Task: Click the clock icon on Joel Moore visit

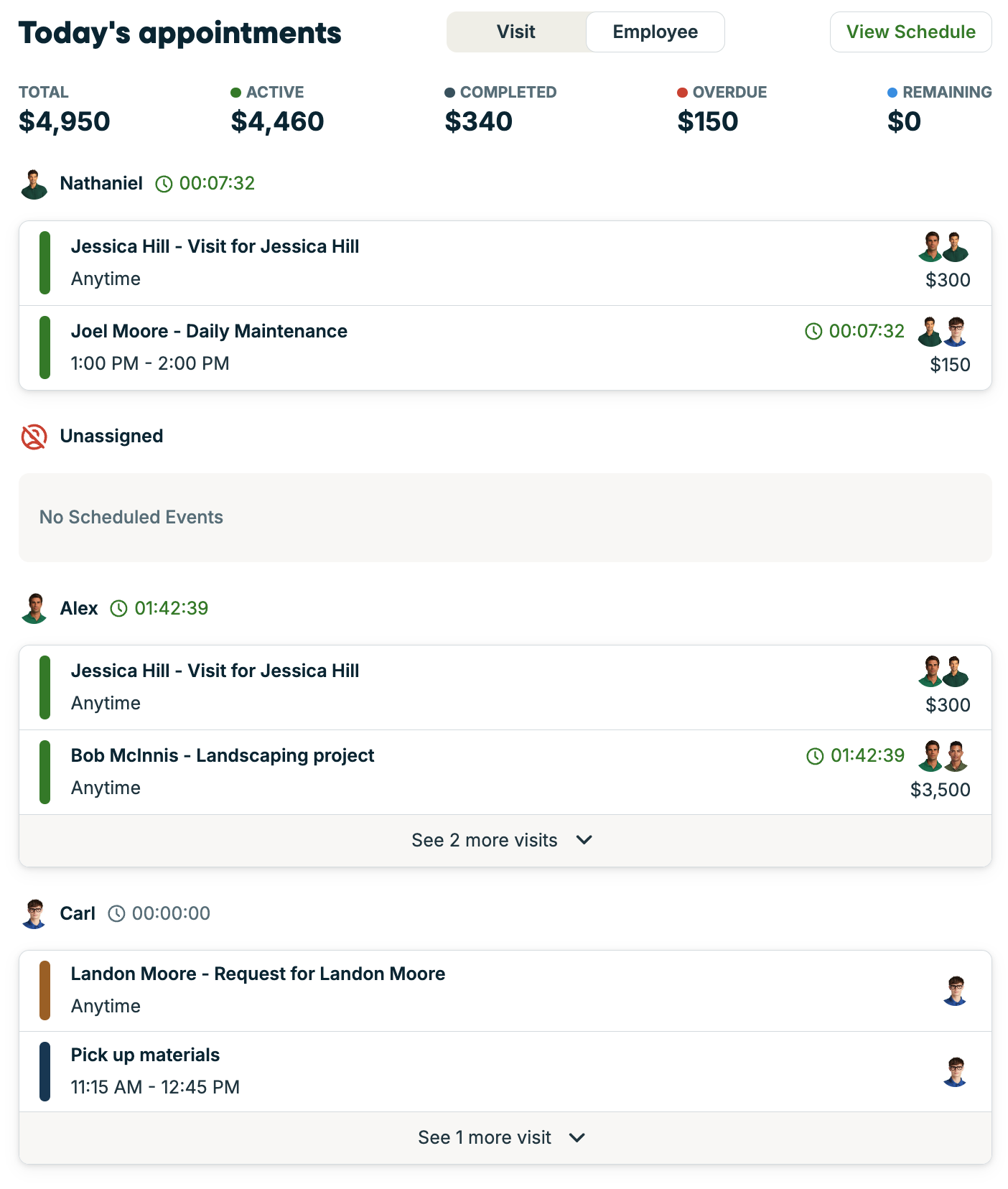Action: (x=813, y=331)
